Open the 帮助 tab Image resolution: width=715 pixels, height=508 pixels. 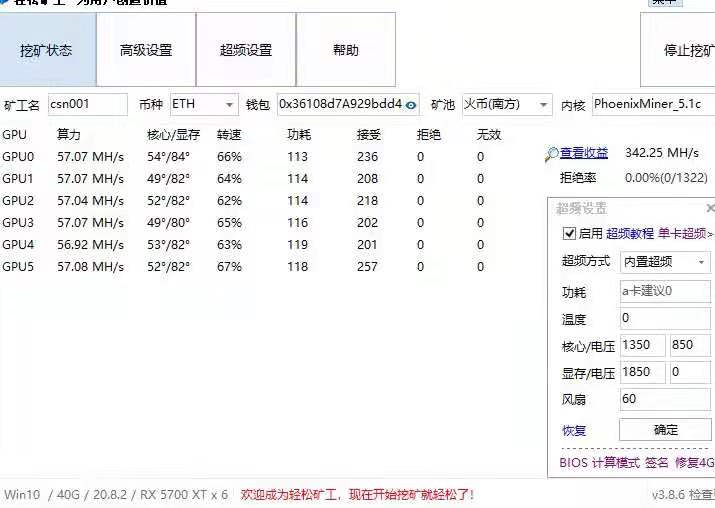tap(346, 50)
